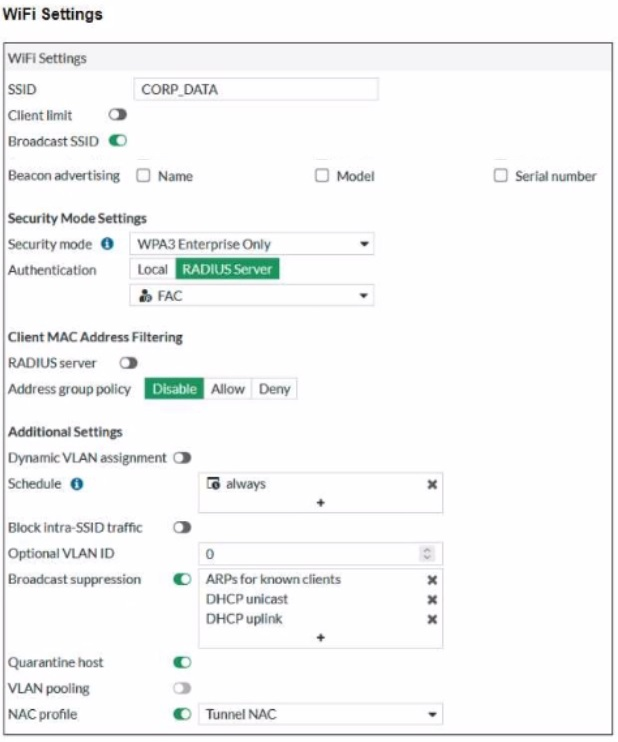Add a broadcast suppression type with plus
This screenshot has height=742, width=618.
click(321, 638)
